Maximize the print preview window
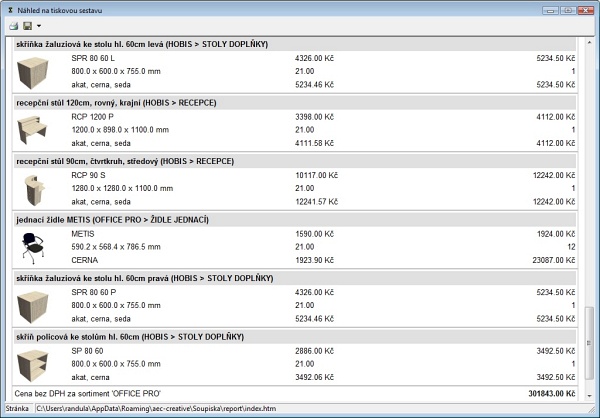The width and height of the screenshot is (600, 418). (x=568, y=10)
